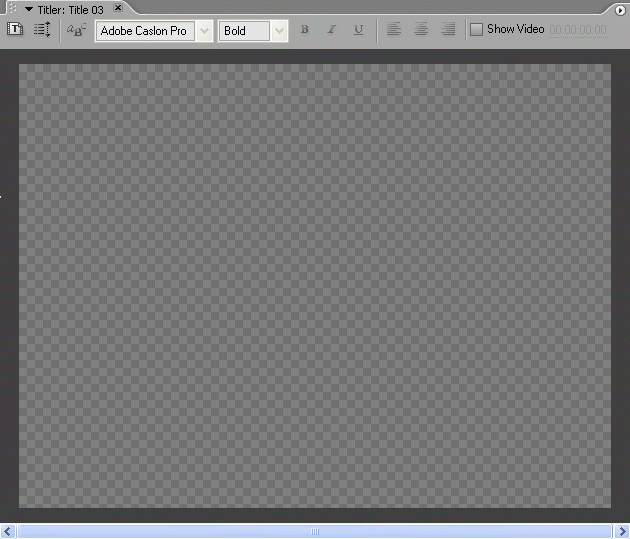This screenshot has height=539, width=630.
Task: Click the Titler panel drag grip handle
Action: [x=12, y=8]
